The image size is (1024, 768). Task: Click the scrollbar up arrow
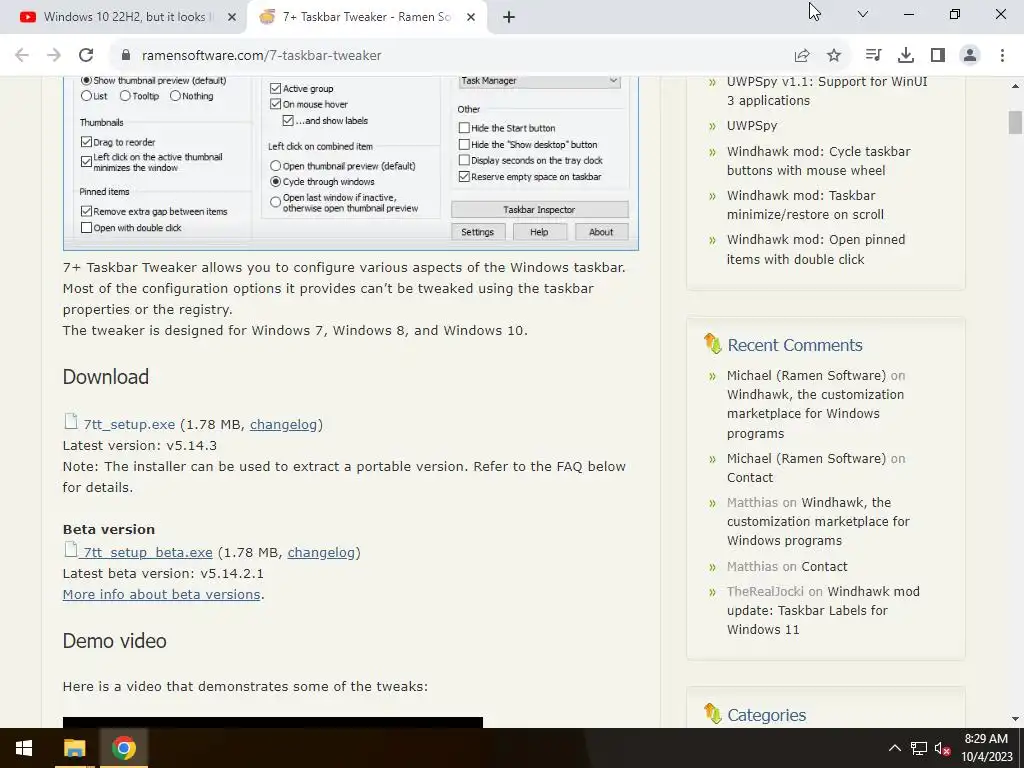[x=1015, y=86]
